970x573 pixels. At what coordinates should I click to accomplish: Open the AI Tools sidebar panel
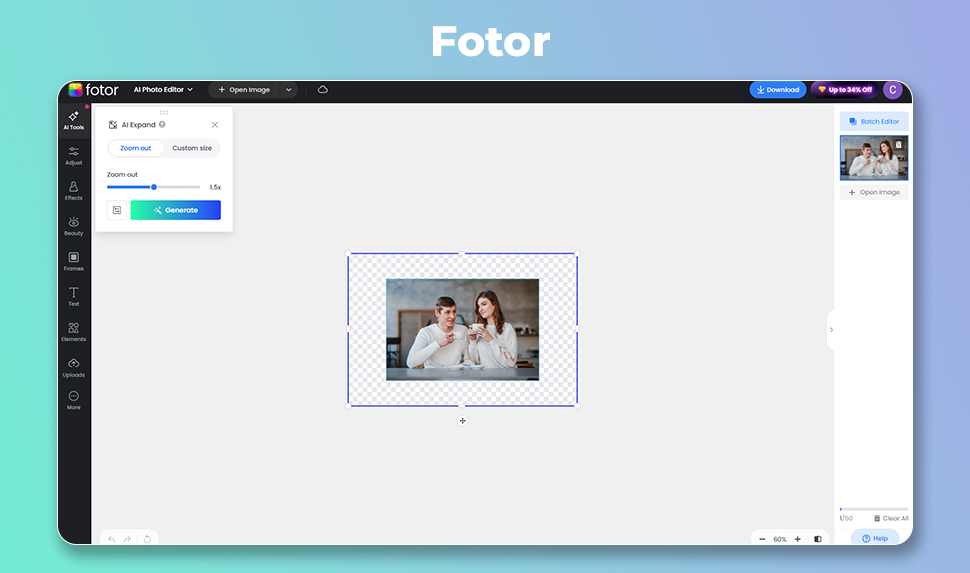pyautogui.click(x=74, y=120)
